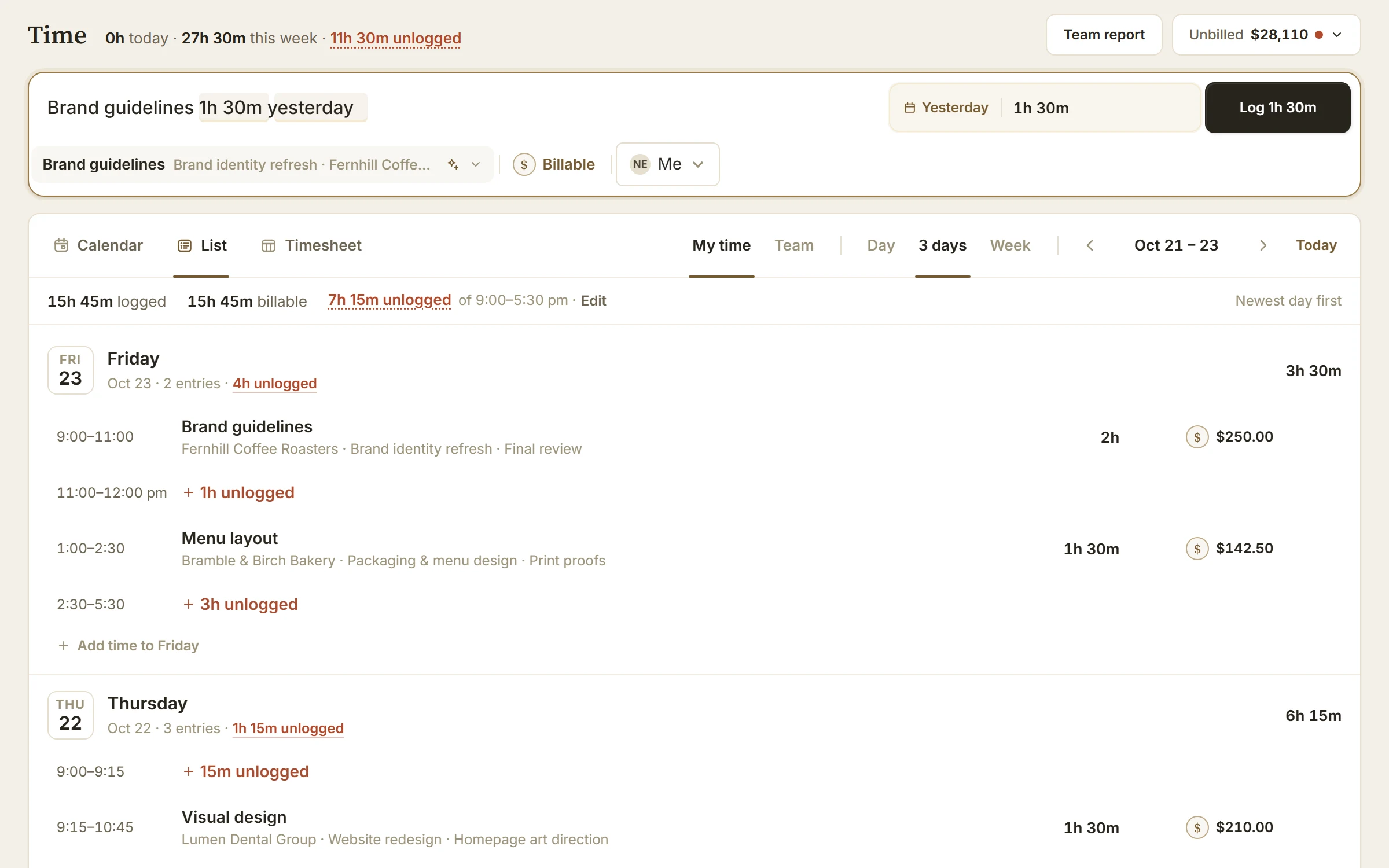
Task: Select My time filter
Action: pos(721,245)
